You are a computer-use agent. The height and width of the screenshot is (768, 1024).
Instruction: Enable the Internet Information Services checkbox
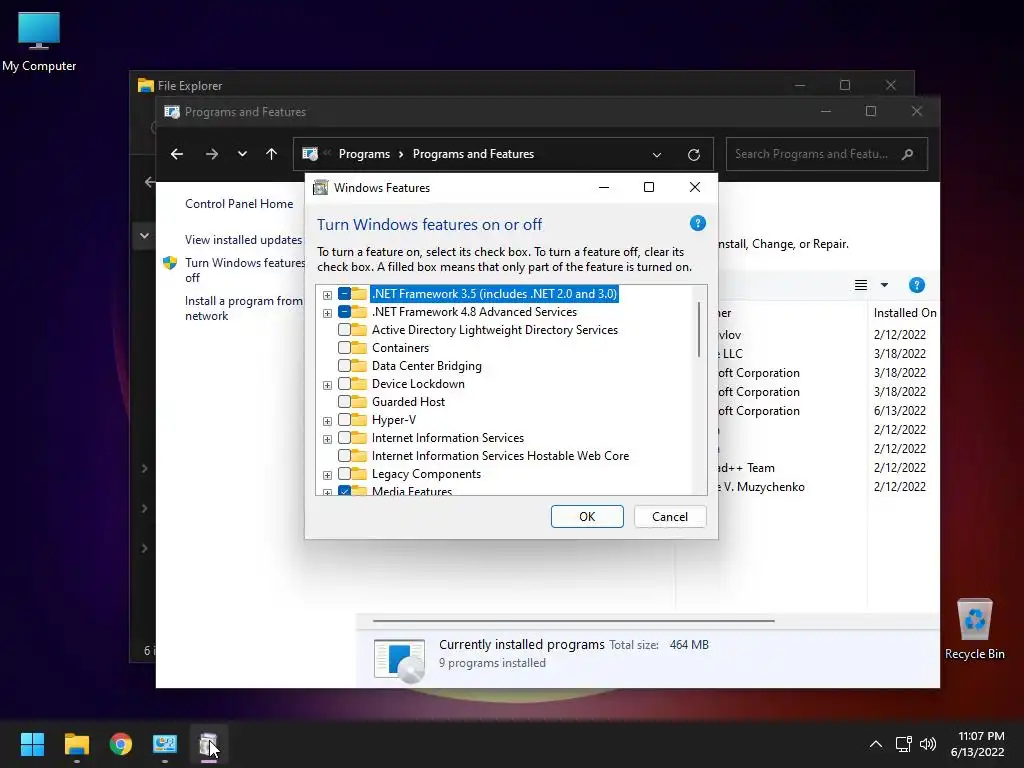(344, 438)
